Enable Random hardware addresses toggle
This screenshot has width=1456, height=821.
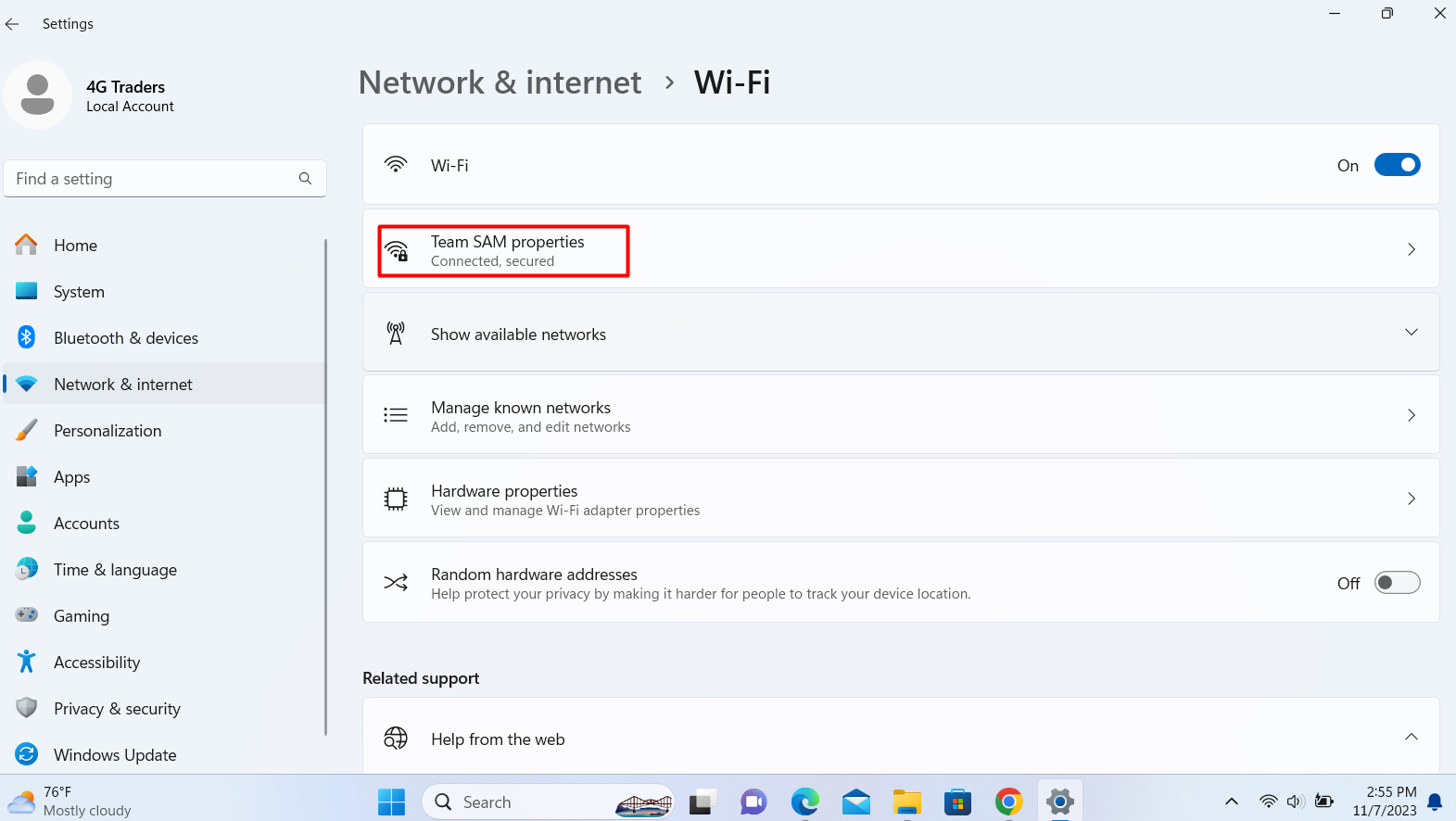click(x=1397, y=583)
